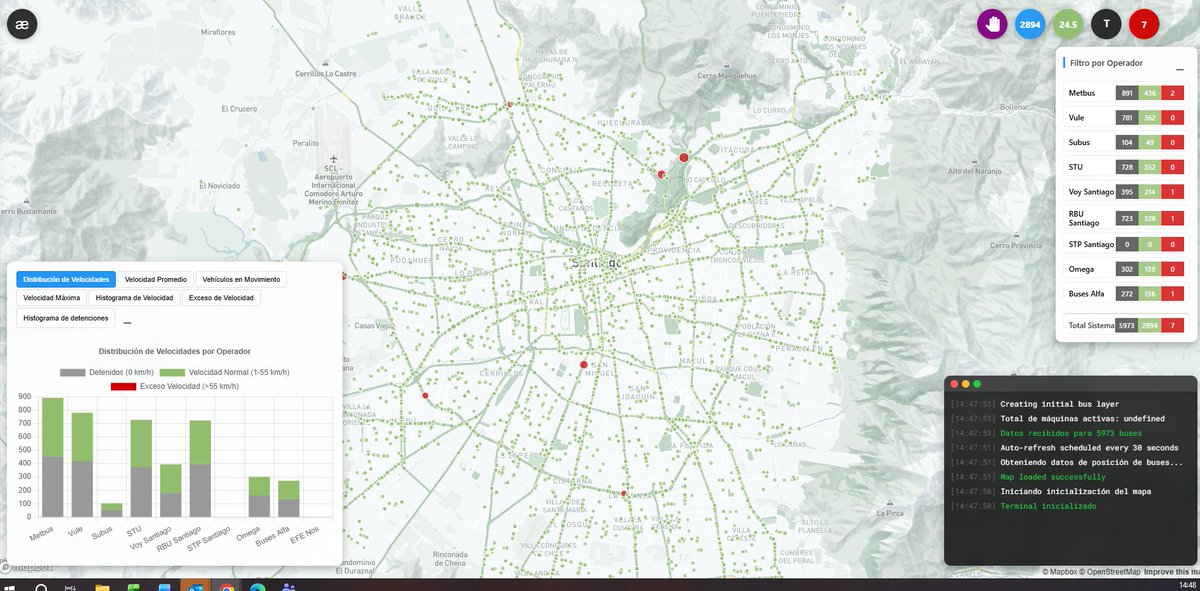Click the green 24.5 indicator circle
The width and height of the screenshot is (1200, 591).
1068,23
